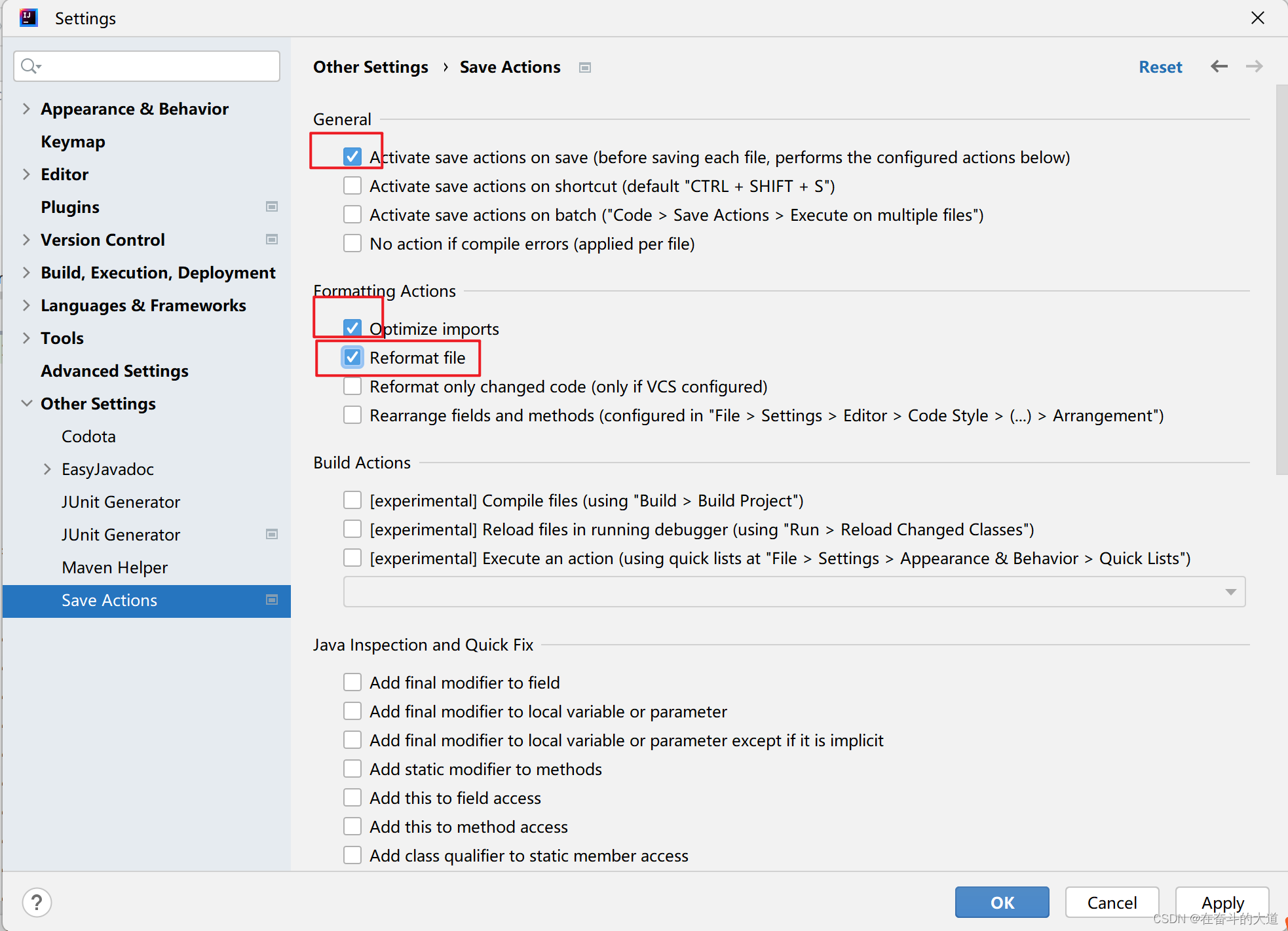Click the help question mark icon bottom left

[x=37, y=902]
